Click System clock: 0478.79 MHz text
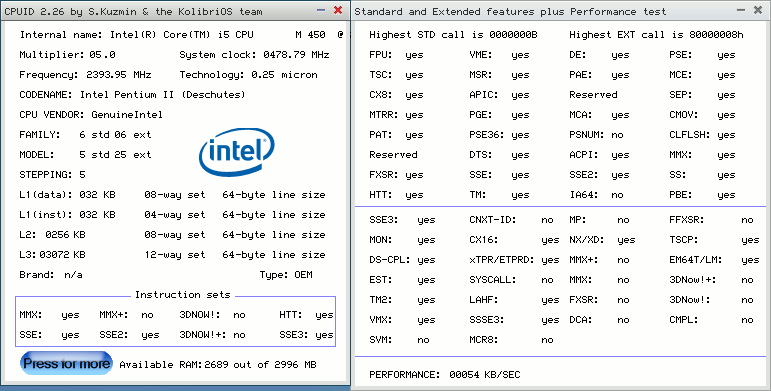Image resolution: width=771 pixels, height=391 pixels. (x=254, y=55)
